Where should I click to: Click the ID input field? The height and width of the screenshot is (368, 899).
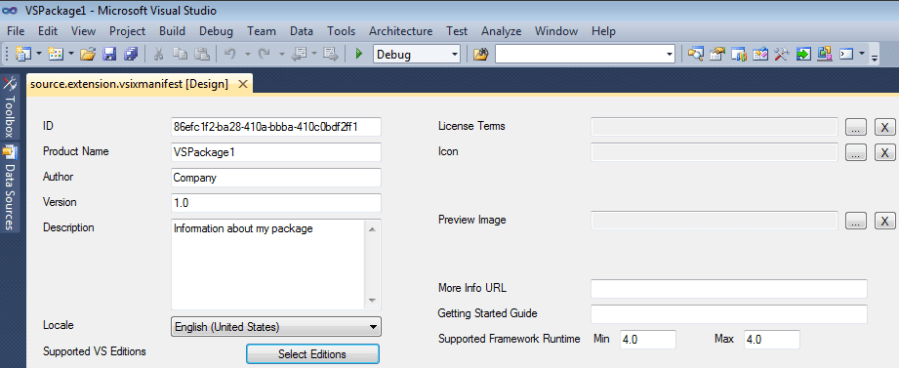point(276,127)
